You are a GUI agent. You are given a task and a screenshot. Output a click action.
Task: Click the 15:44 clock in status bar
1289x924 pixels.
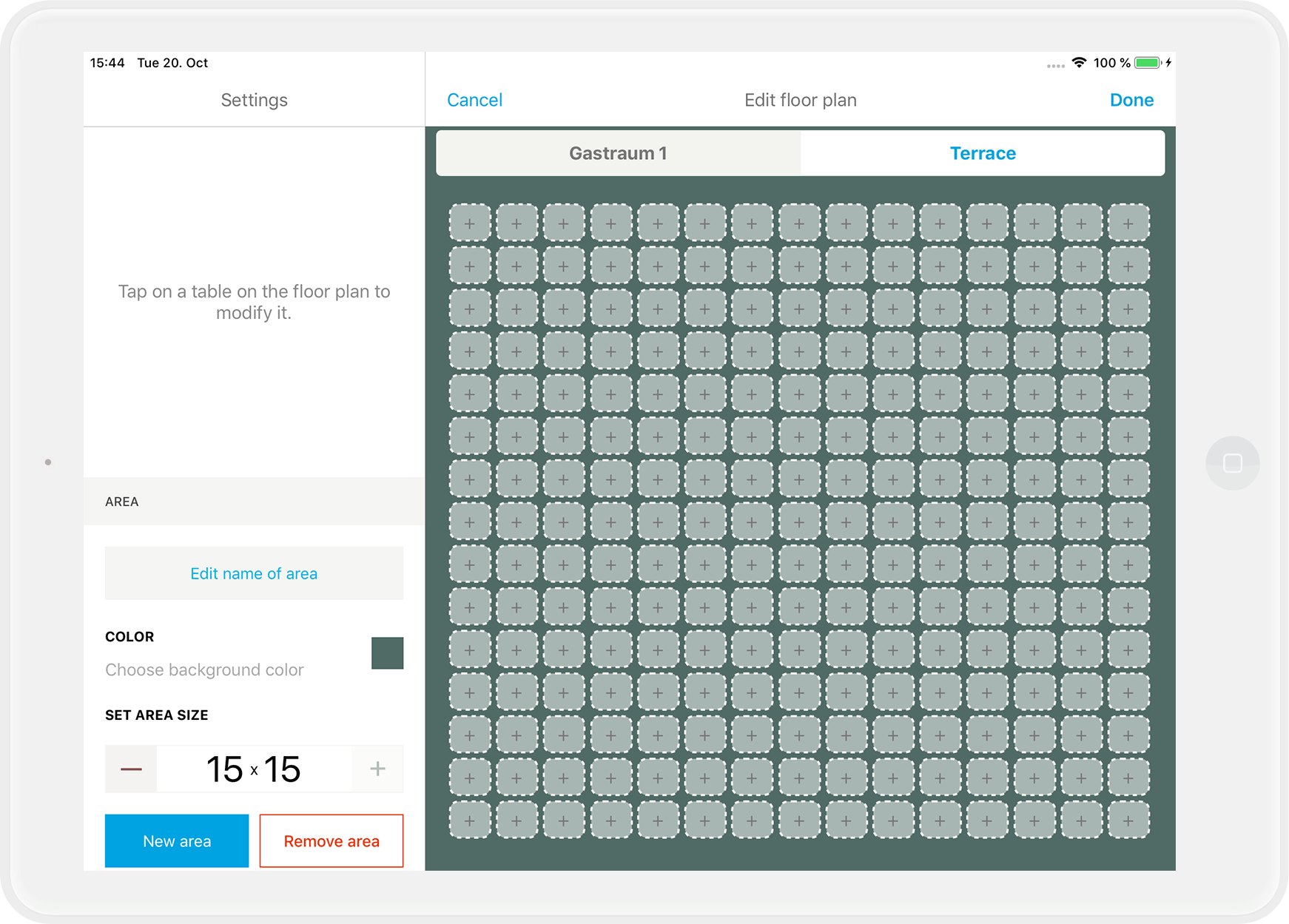[107, 63]
